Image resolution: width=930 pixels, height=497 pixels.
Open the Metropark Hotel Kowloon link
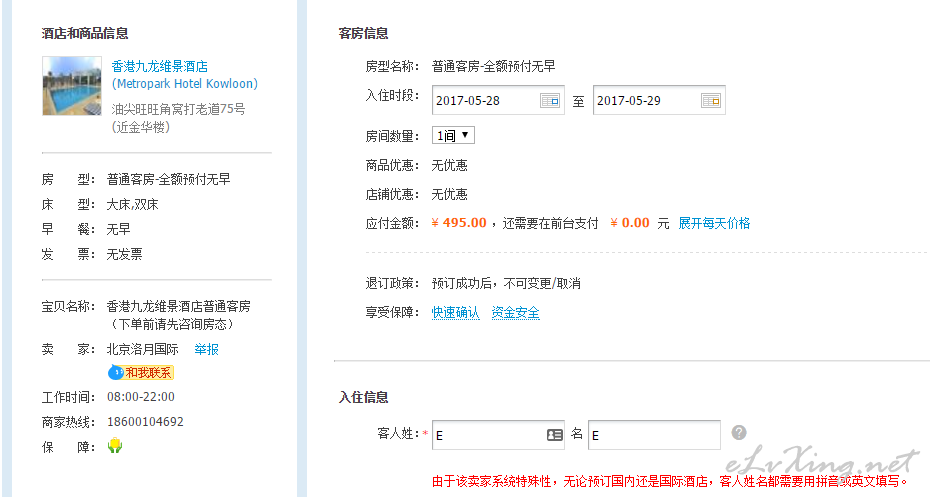(185, 84)
